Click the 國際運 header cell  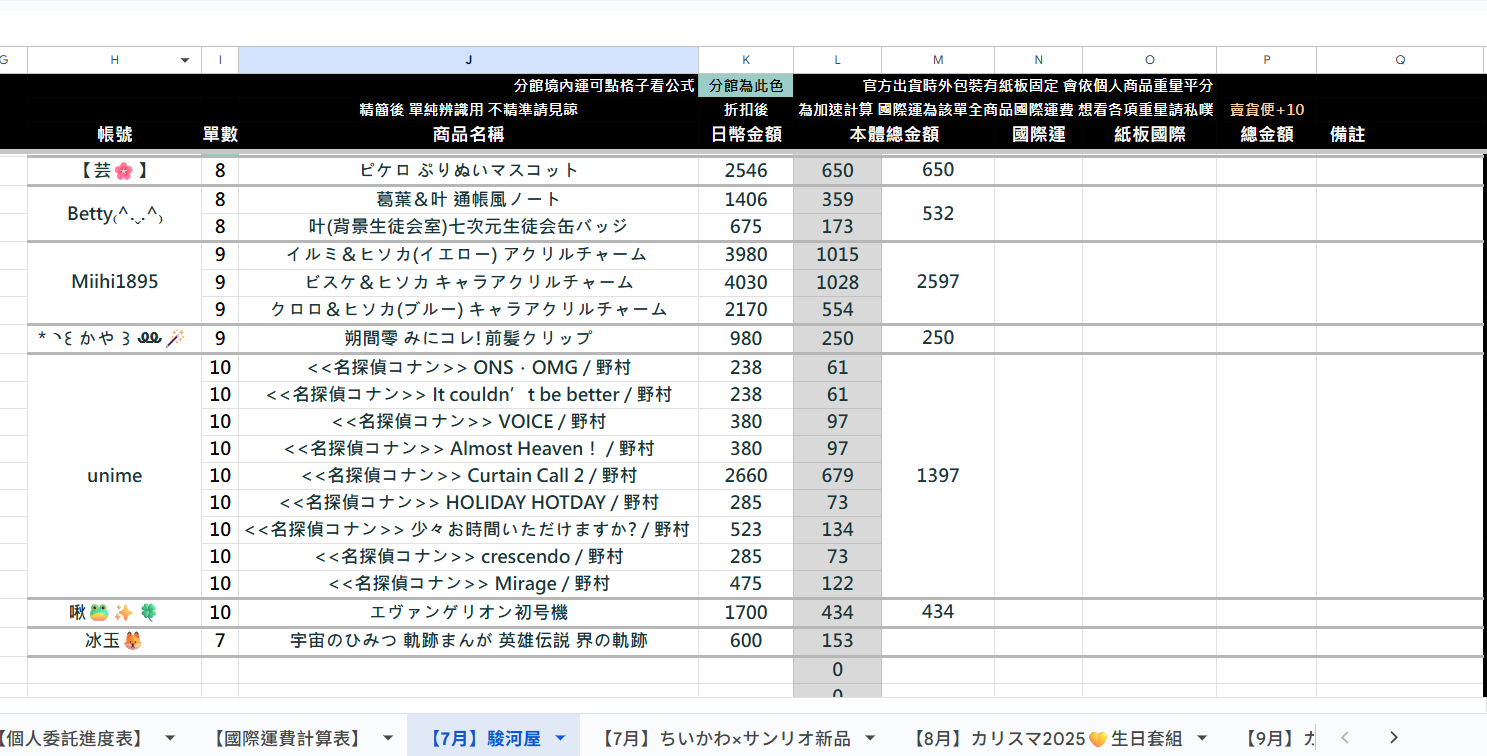pos(1038,134)
